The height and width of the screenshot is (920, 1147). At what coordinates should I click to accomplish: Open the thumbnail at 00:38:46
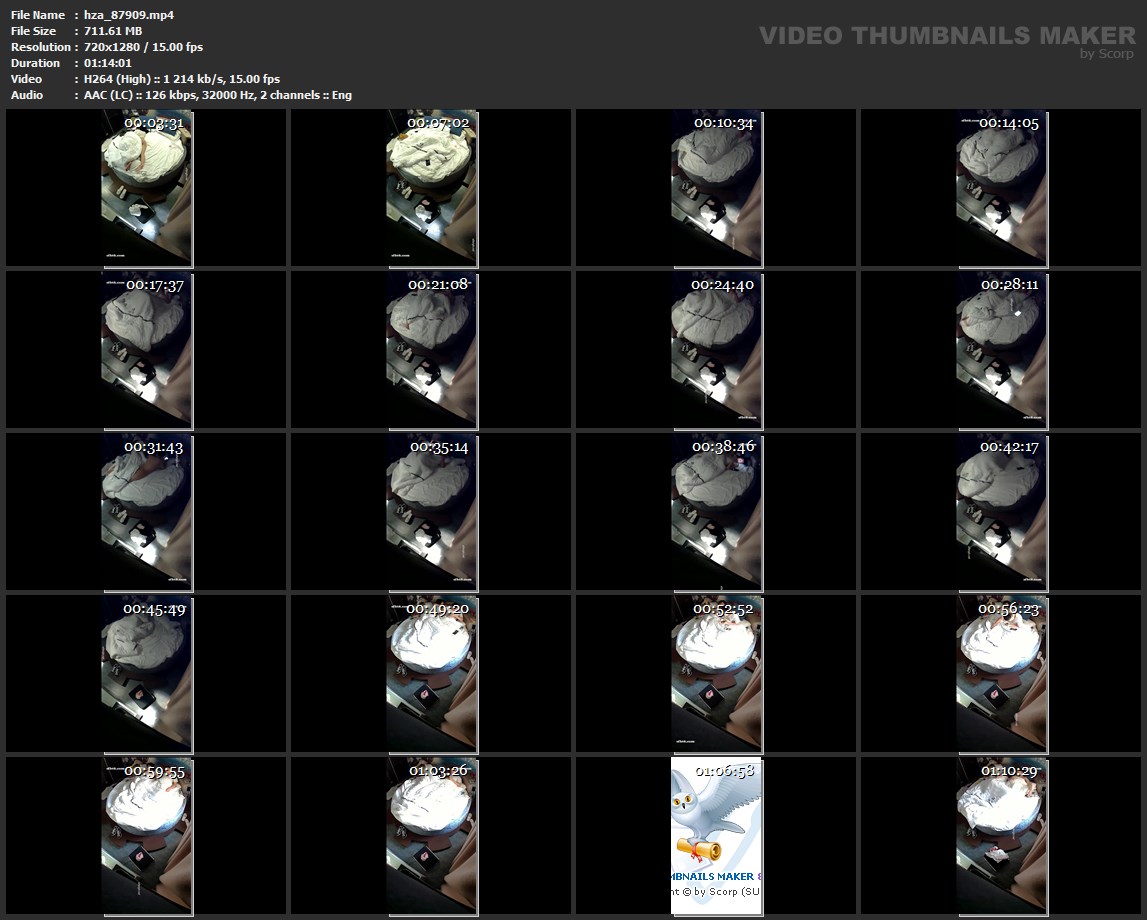pyautogui.click(x=717, y=512)
